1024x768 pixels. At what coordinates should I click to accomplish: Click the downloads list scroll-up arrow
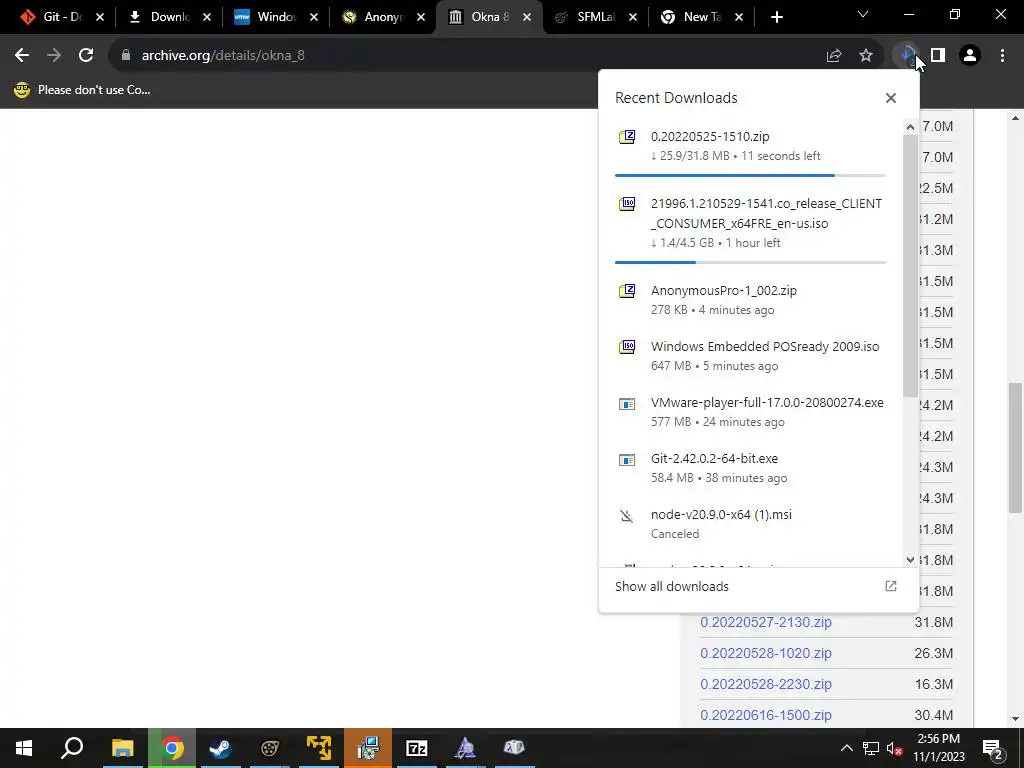tap(910, 127)
